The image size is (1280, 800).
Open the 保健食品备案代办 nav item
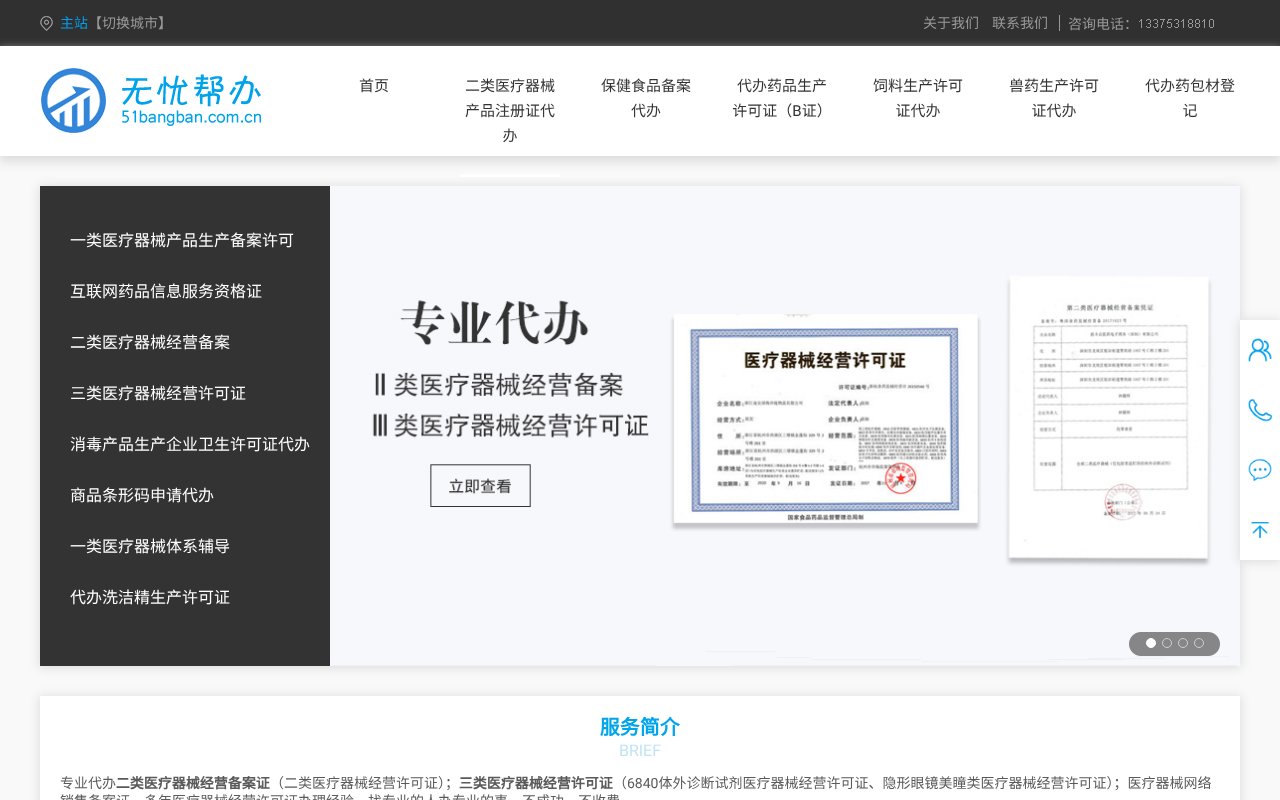[646, 98]
